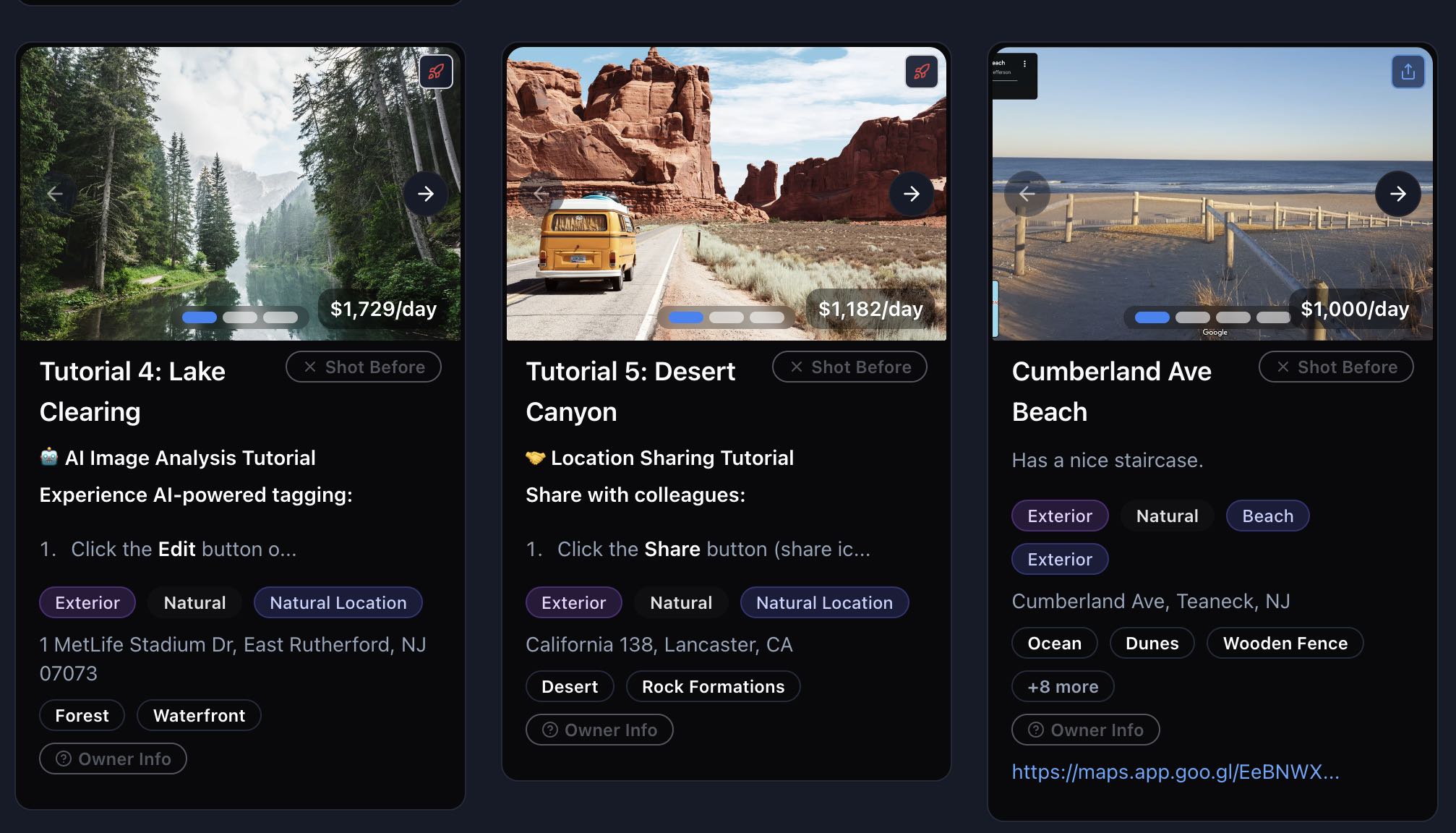Select second carousel dot on Lake Clearing image
This screenshot has height=833, width=1456.
pyautogui.click(x=240, y=317)
